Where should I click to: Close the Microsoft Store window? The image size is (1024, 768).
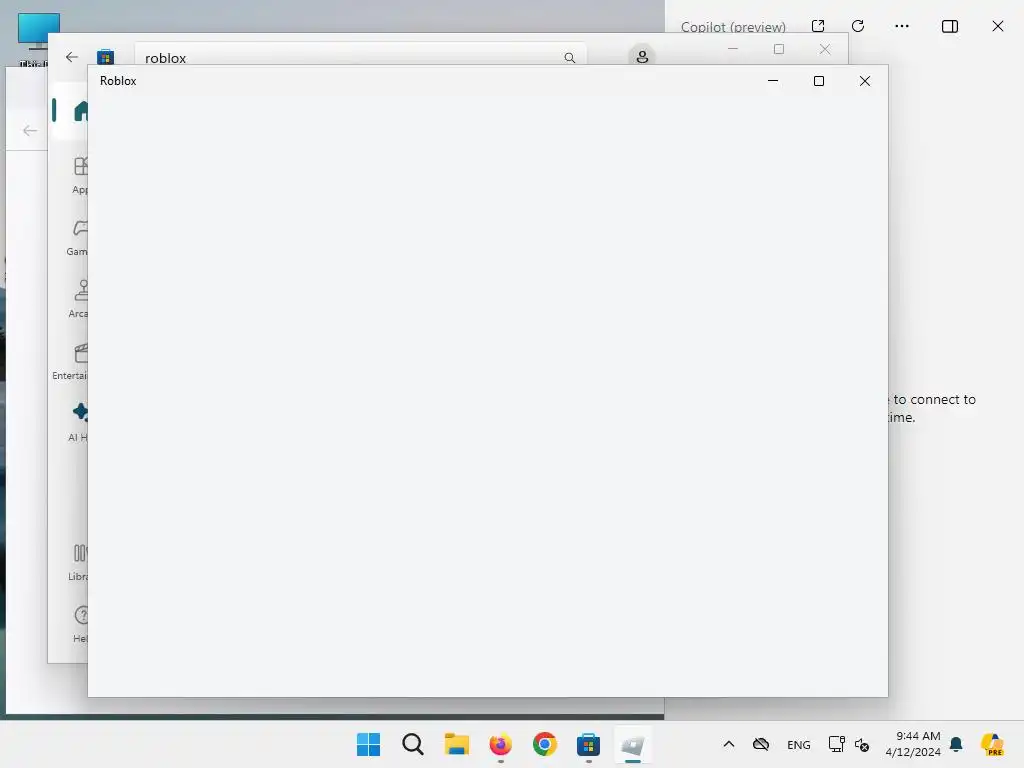(x=825, y=49)
